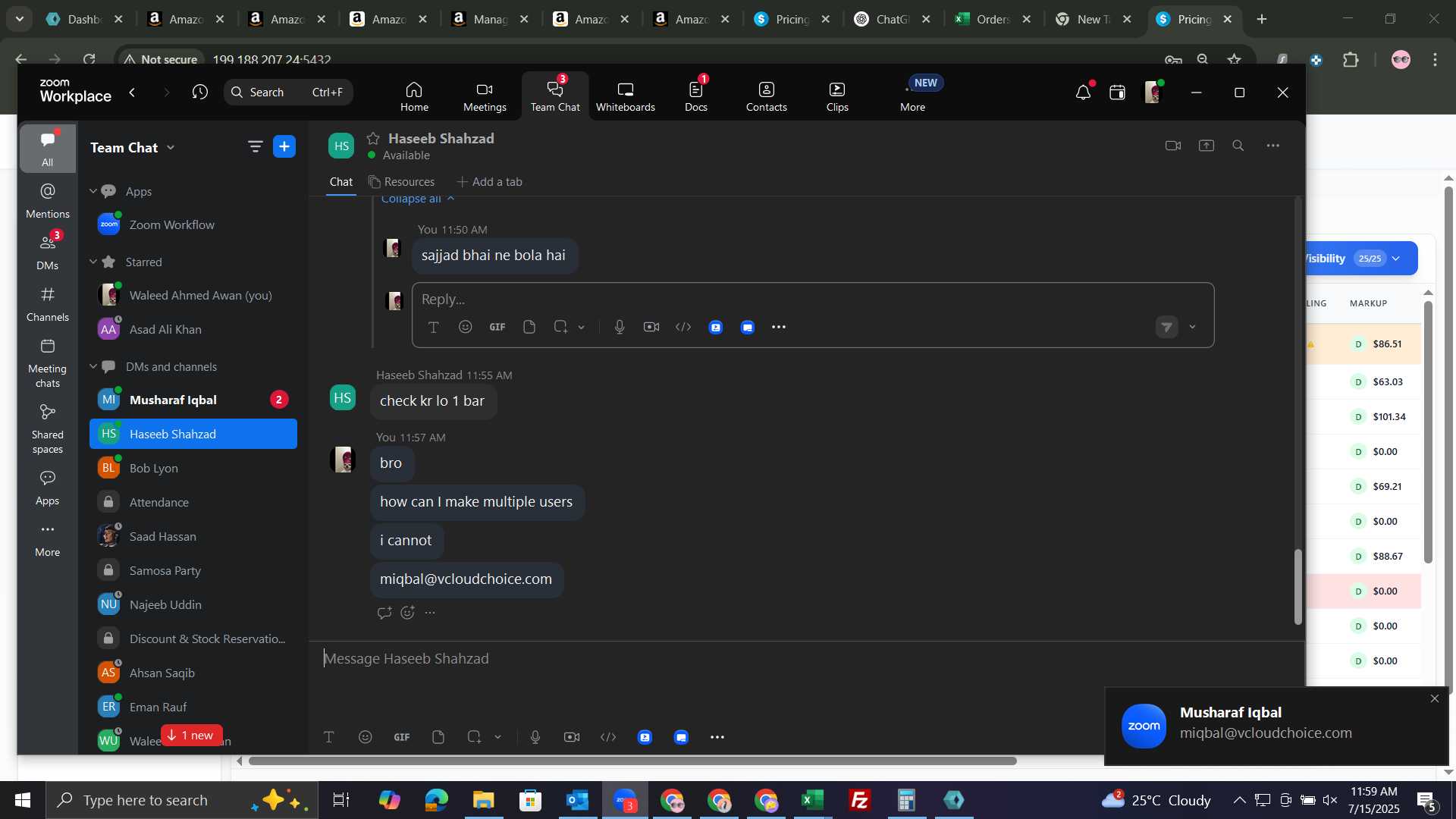Insert code snippet in main composer
Viewport: 1456px width, 819px height.
(608, 737)
